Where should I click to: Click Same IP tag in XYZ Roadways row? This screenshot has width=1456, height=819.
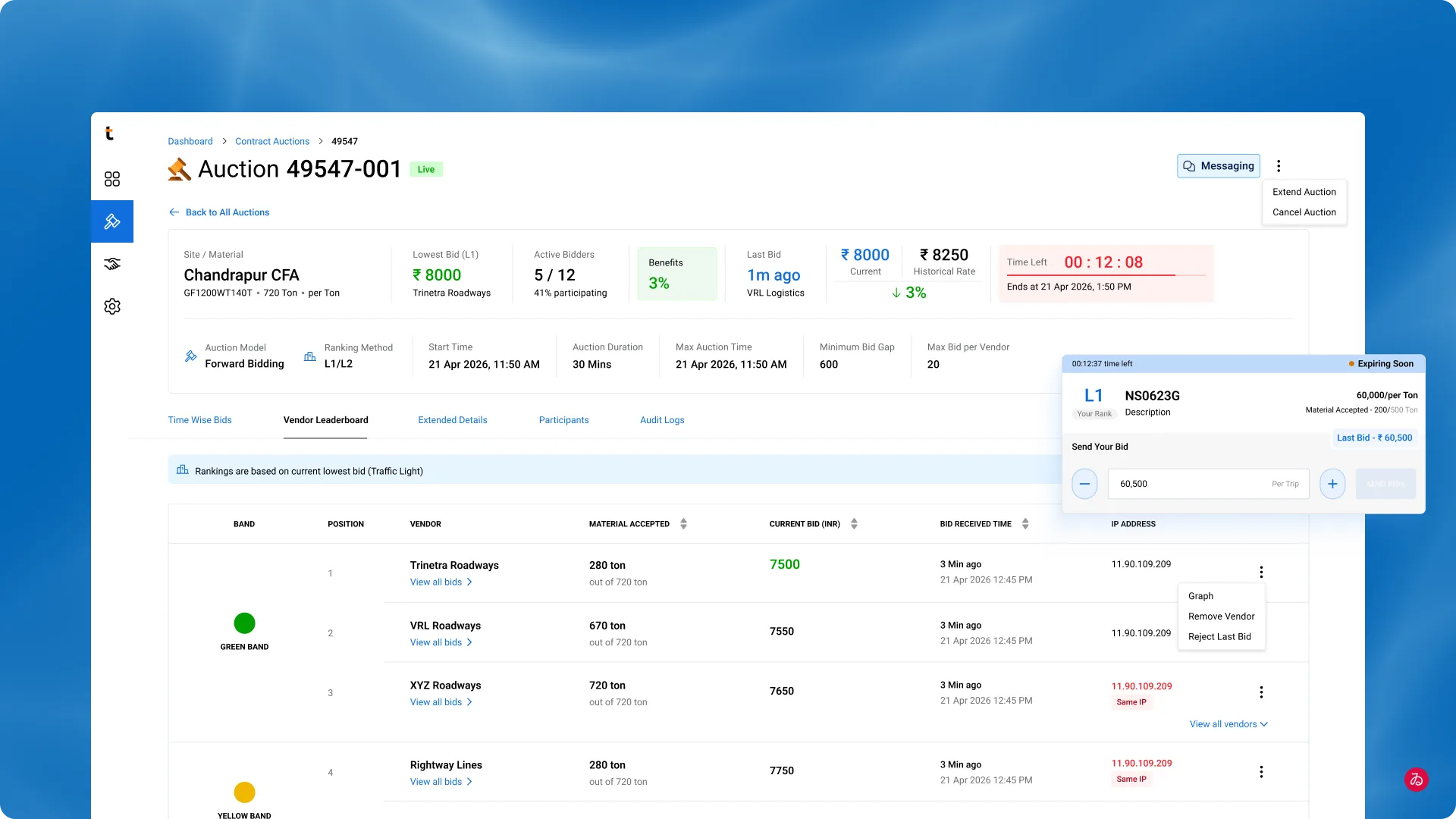click(x=1131, y=702)
